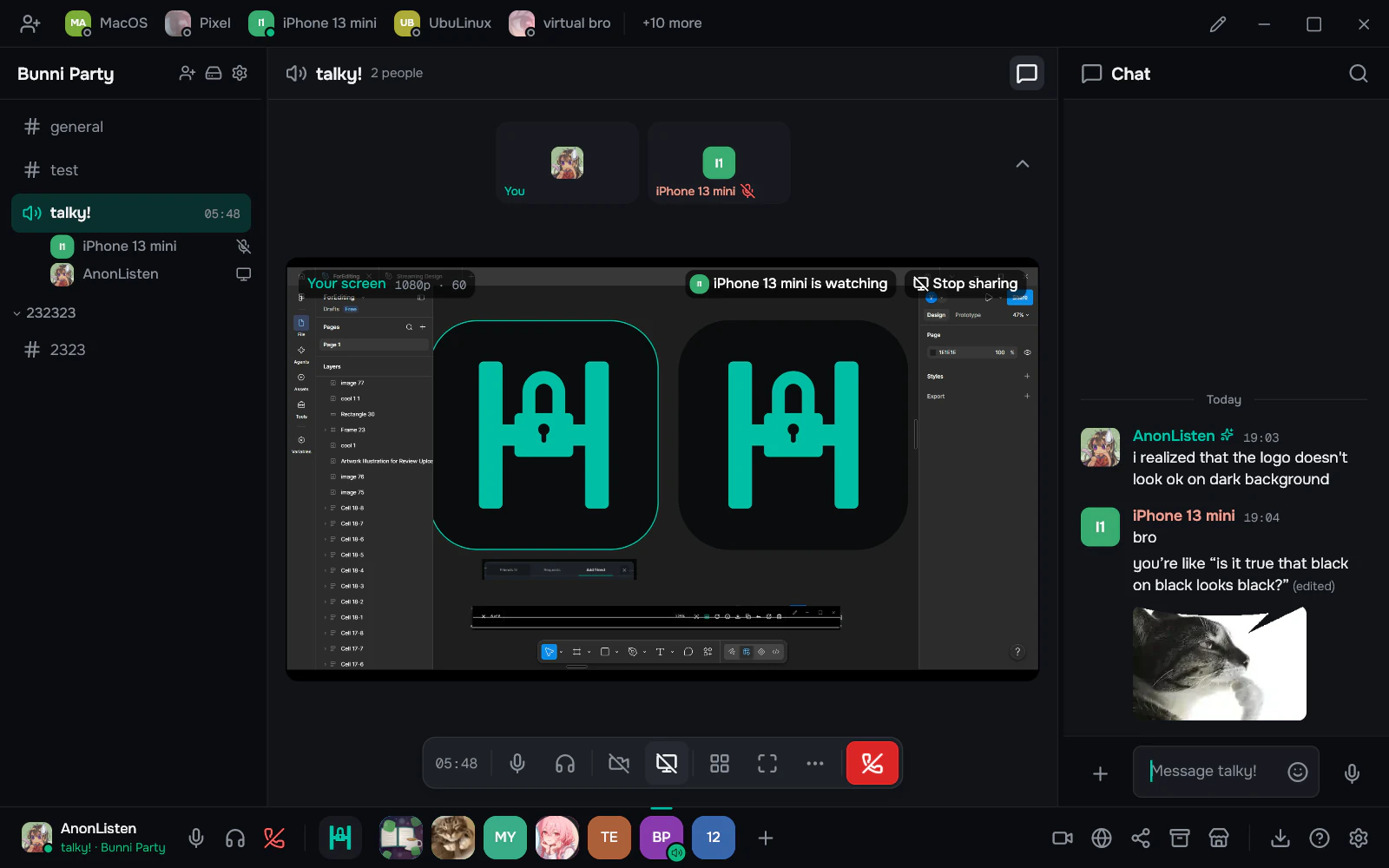This screenshot has width=1389, height=868.
Task: Open the share nodes icon in bottom bar
Action: point(1141,838)
